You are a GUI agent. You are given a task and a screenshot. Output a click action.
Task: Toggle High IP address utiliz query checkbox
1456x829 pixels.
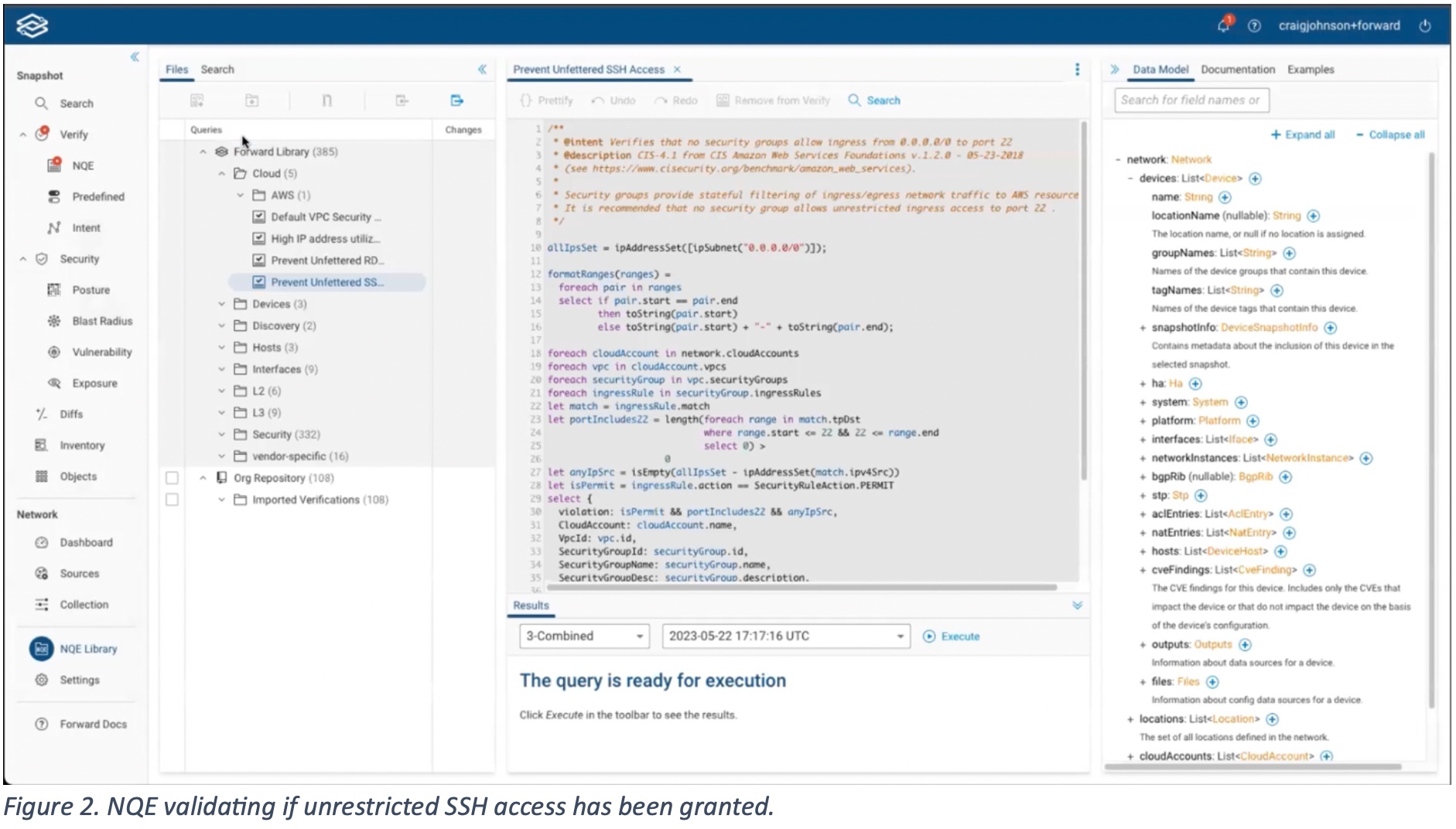[259, 238]
